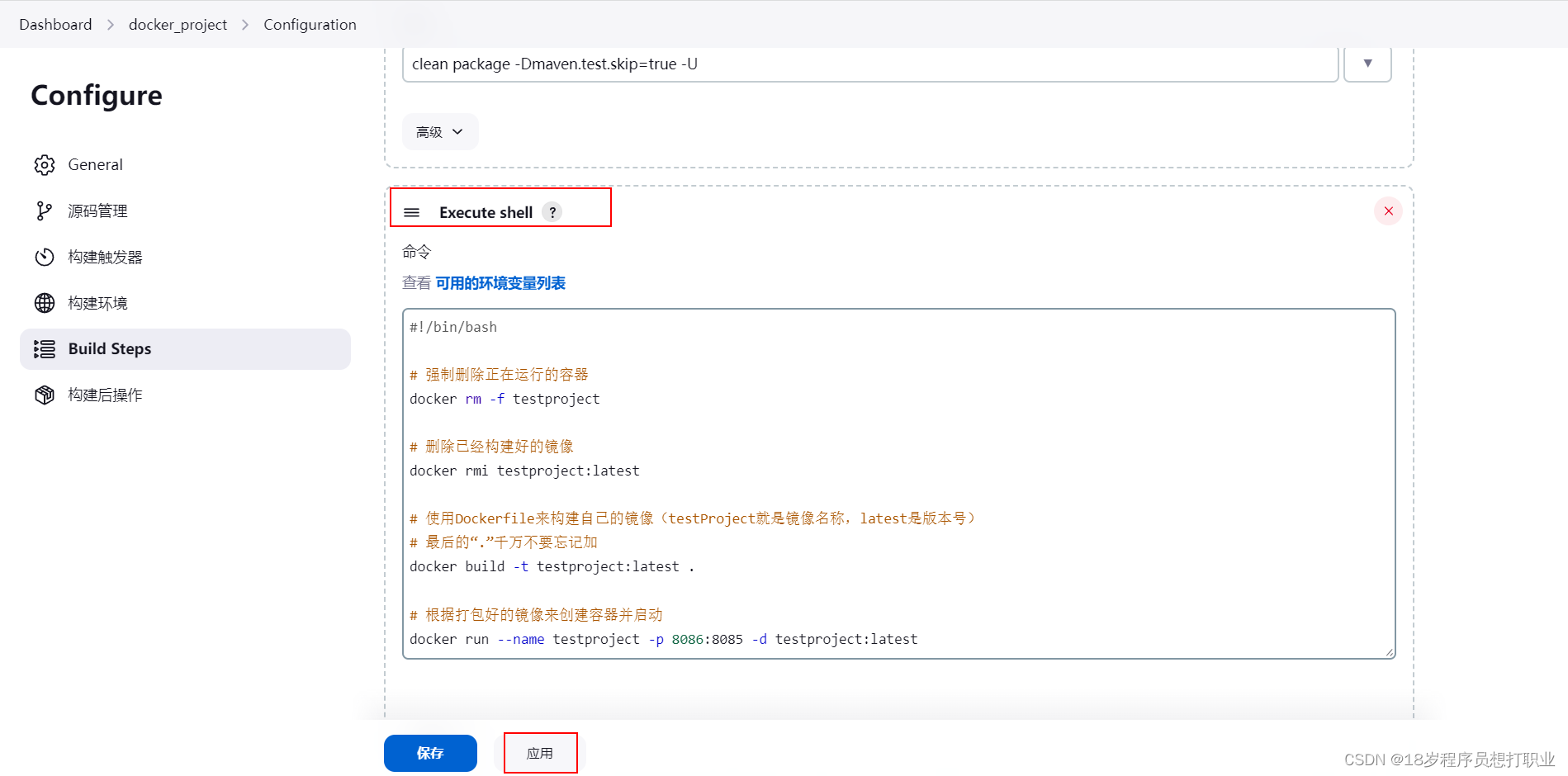Click the 'docker run --name testproject' line
The image size is (1568, 776).
coord(663,639)
